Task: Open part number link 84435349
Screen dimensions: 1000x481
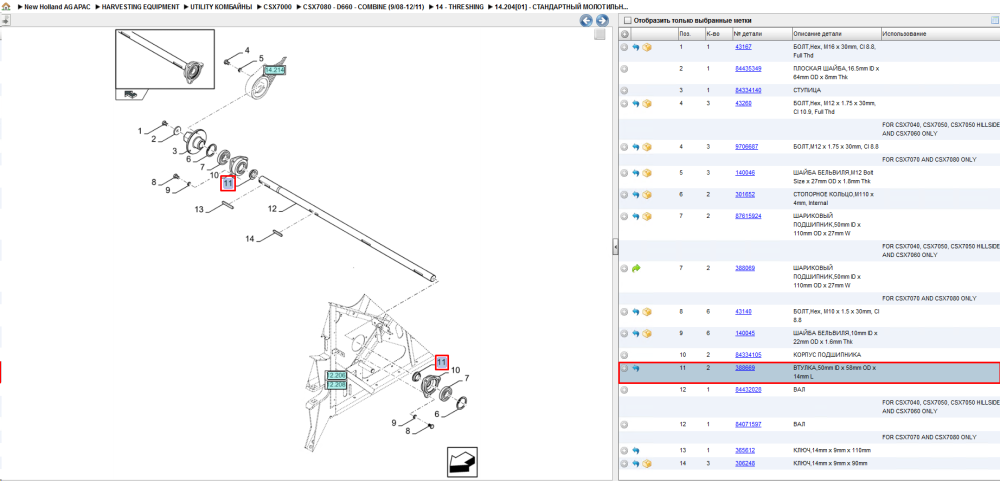Action: [x=748, y=68]
